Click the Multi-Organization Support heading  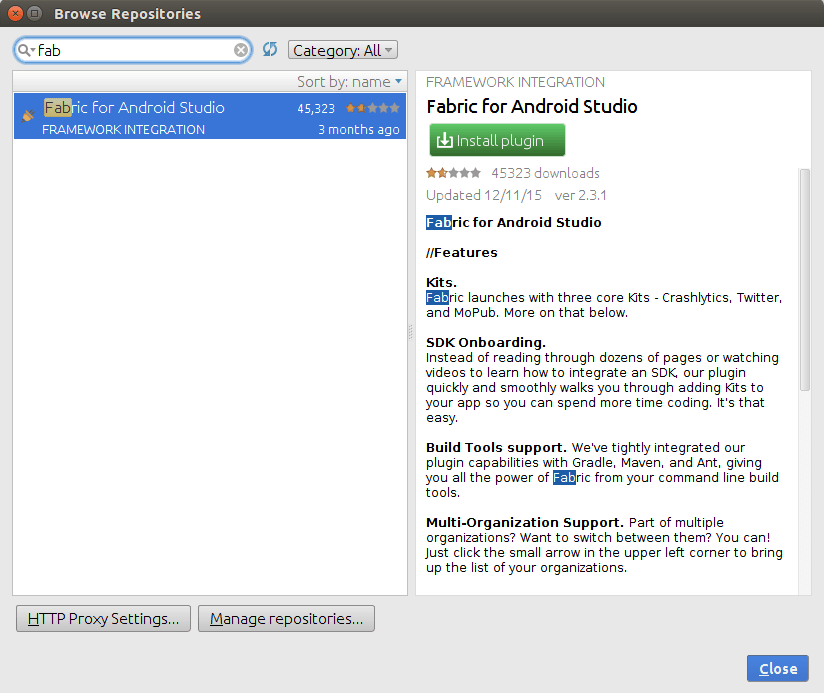(x=524, y=523)
